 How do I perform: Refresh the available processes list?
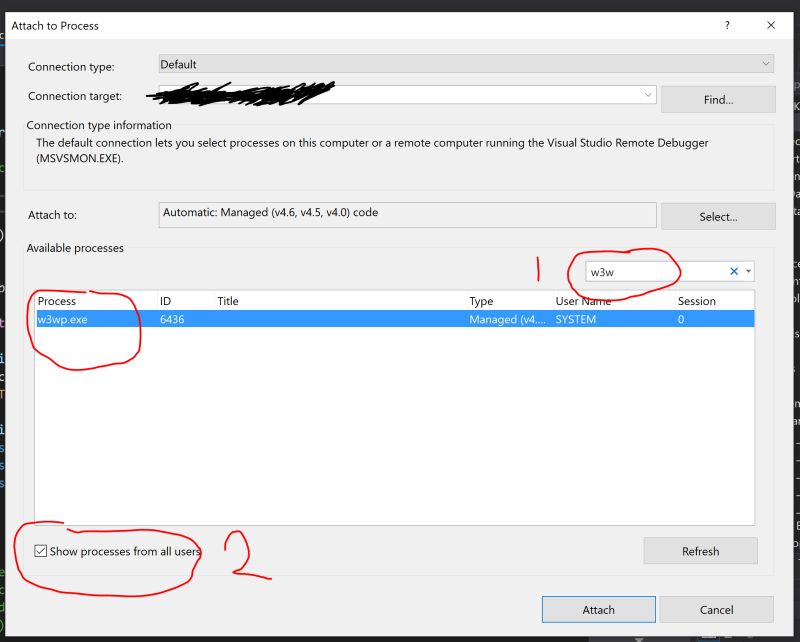point(700,550)
